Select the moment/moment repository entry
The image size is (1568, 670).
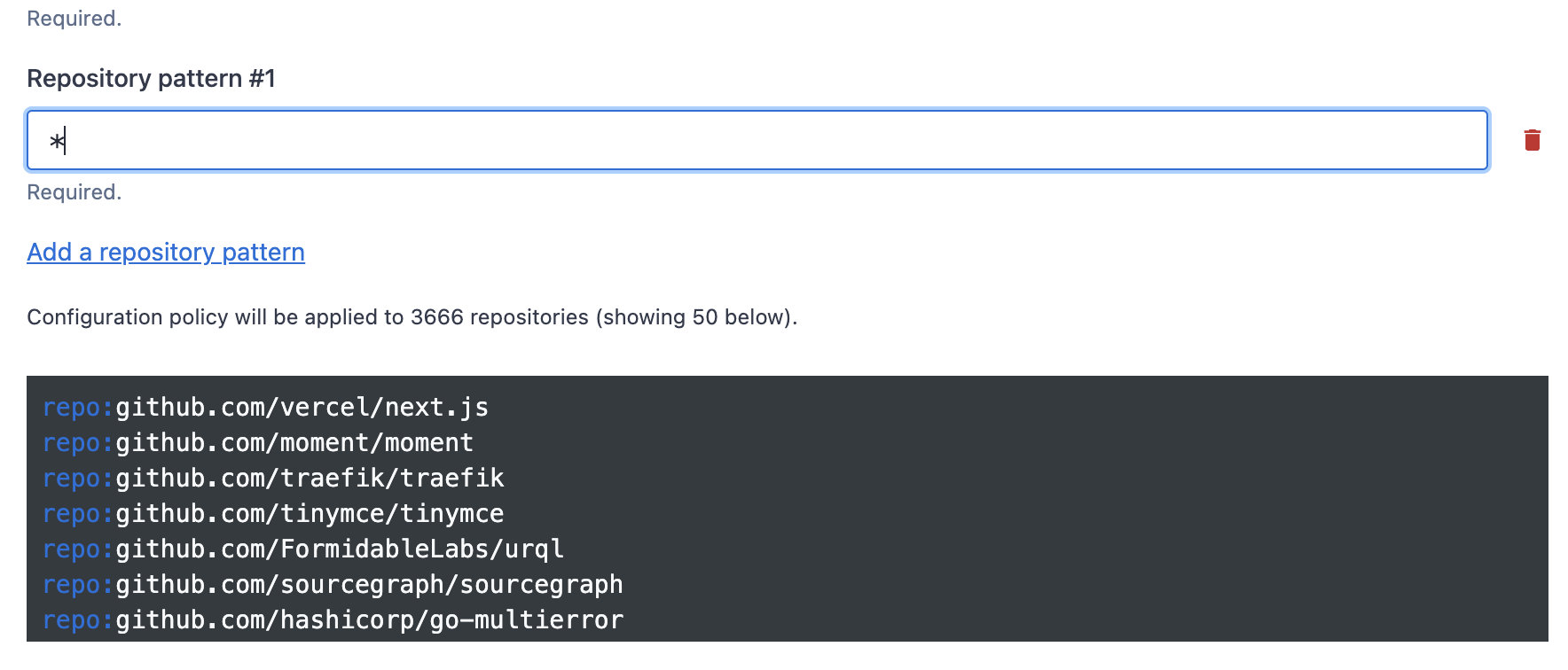point(257,442)
